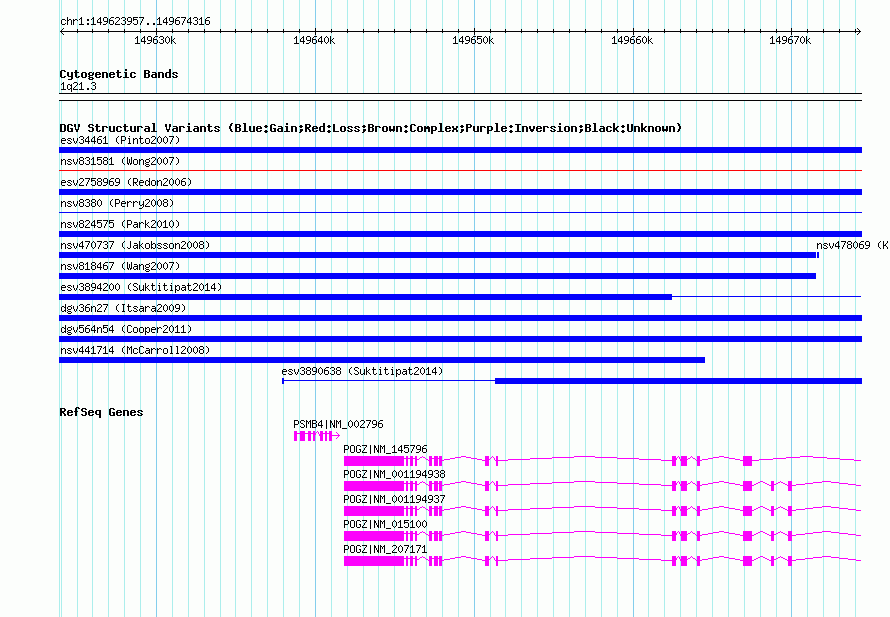
Task: Select POGZ|NM_001194937 transcript label
Action: coord(394,500)
